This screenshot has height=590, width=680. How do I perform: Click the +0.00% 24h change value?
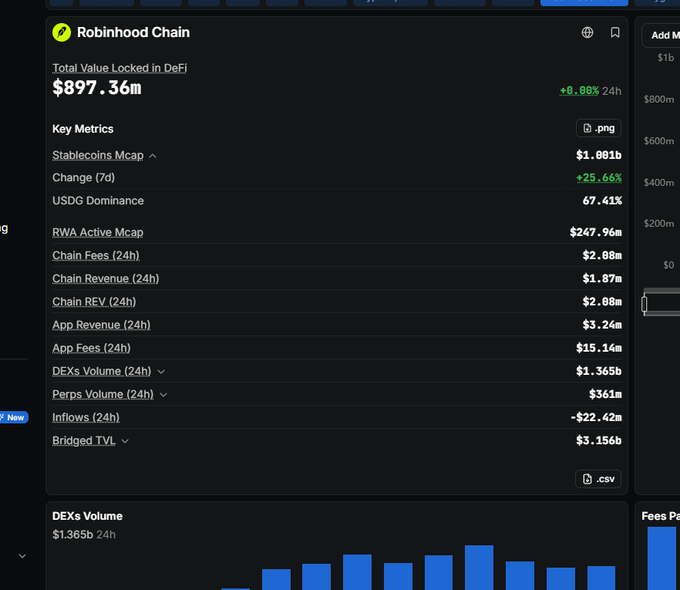point(579,91)
